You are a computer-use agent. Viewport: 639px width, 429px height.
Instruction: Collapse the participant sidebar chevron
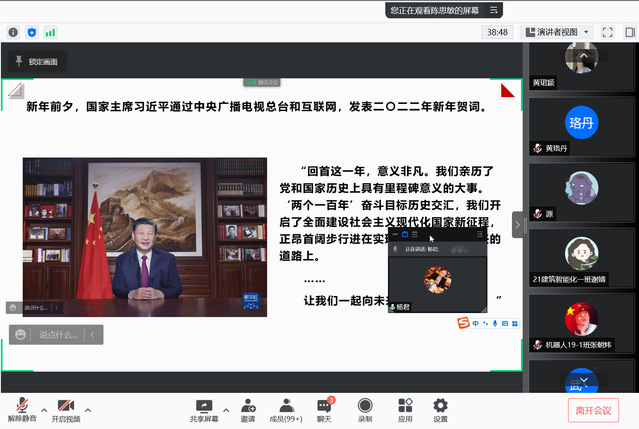tap(518, 225)
